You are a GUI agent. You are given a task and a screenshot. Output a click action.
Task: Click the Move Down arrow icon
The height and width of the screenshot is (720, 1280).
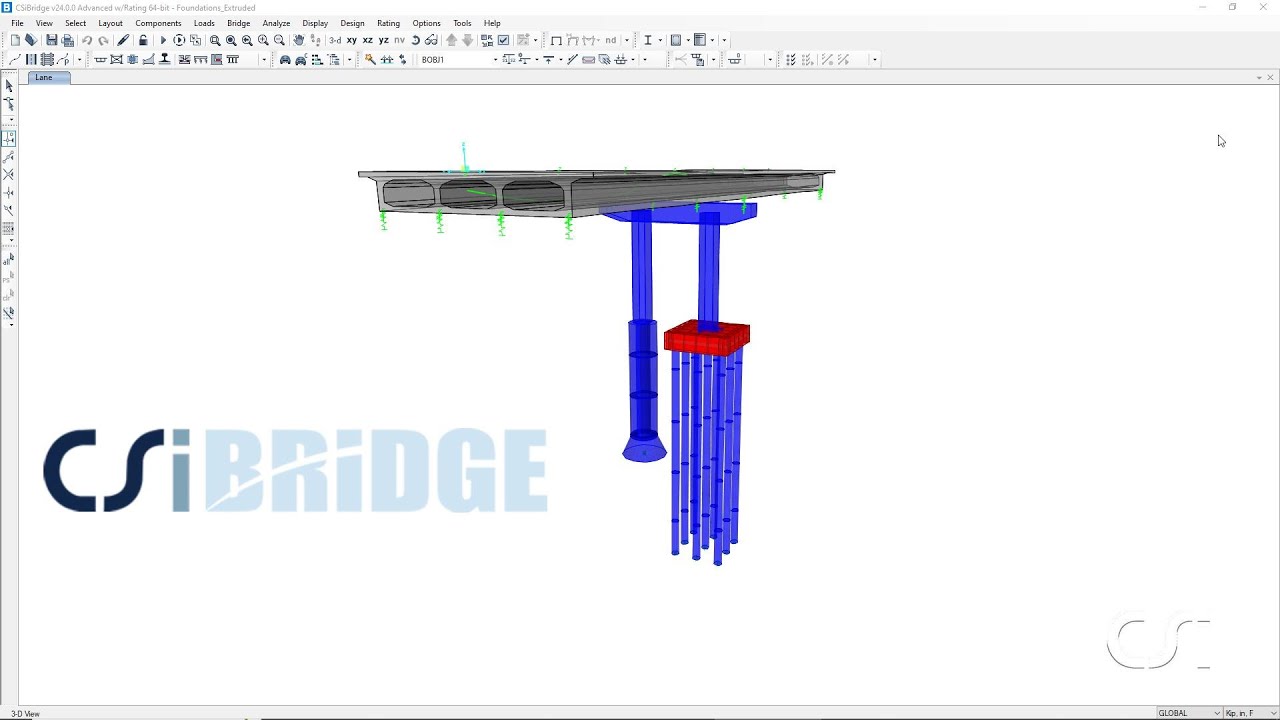click(x=467, y=40)
